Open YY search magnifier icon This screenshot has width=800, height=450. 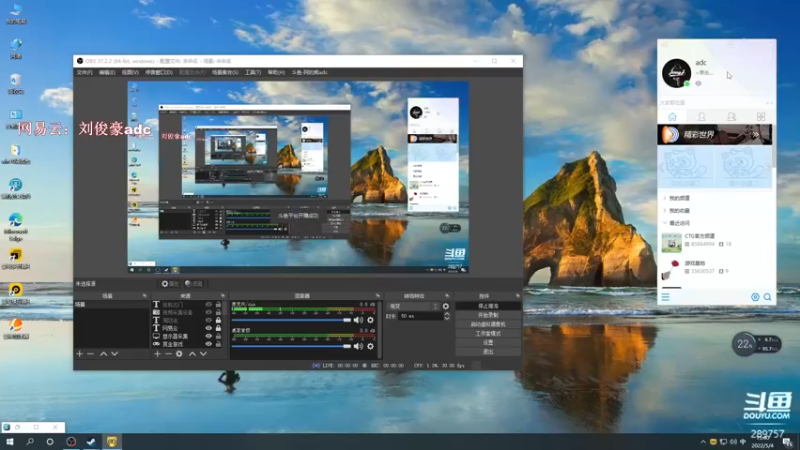pos(767,297)
